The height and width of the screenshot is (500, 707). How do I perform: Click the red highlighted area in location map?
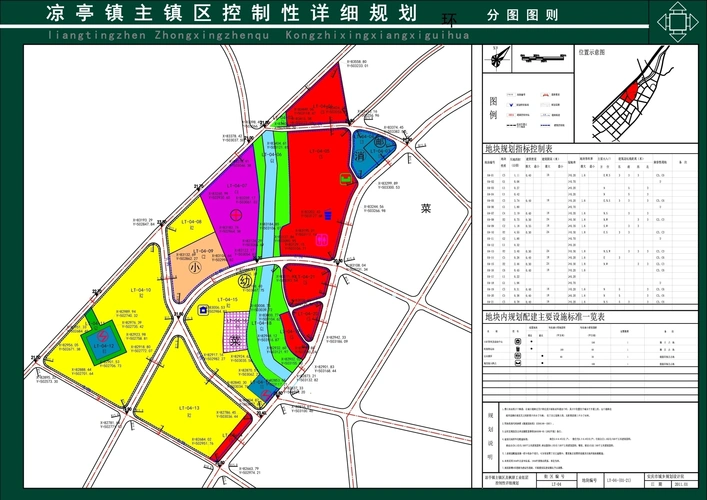(x=629, y=92)
